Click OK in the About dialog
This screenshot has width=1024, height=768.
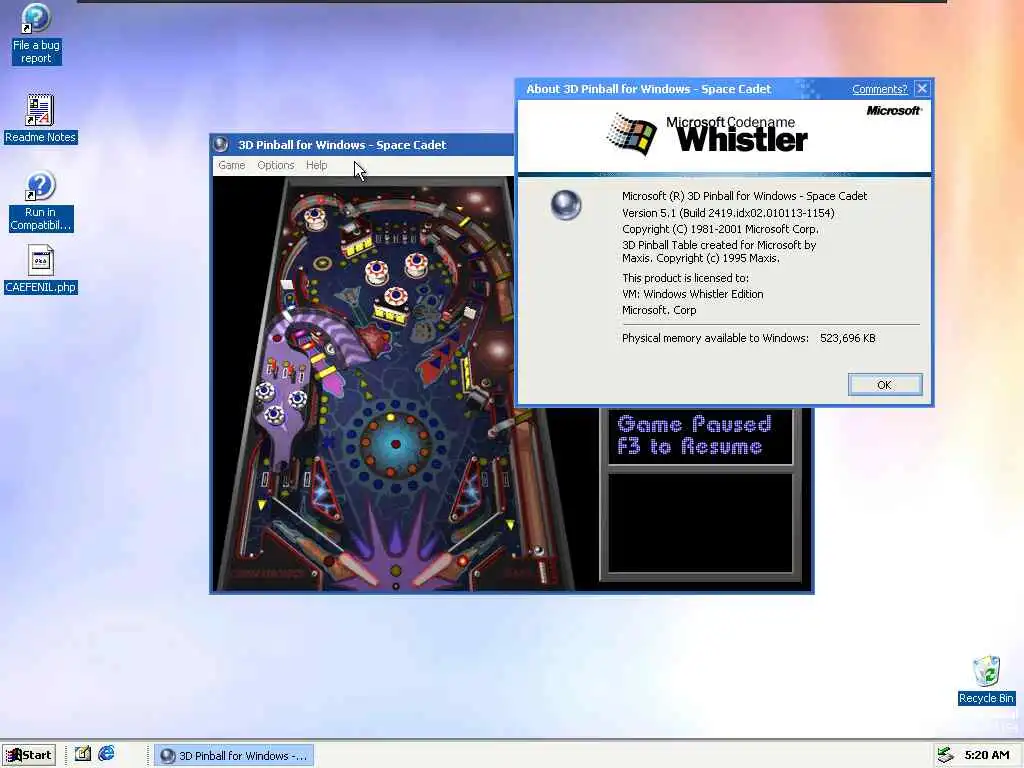pyautogui.click(x=885, y=385)
